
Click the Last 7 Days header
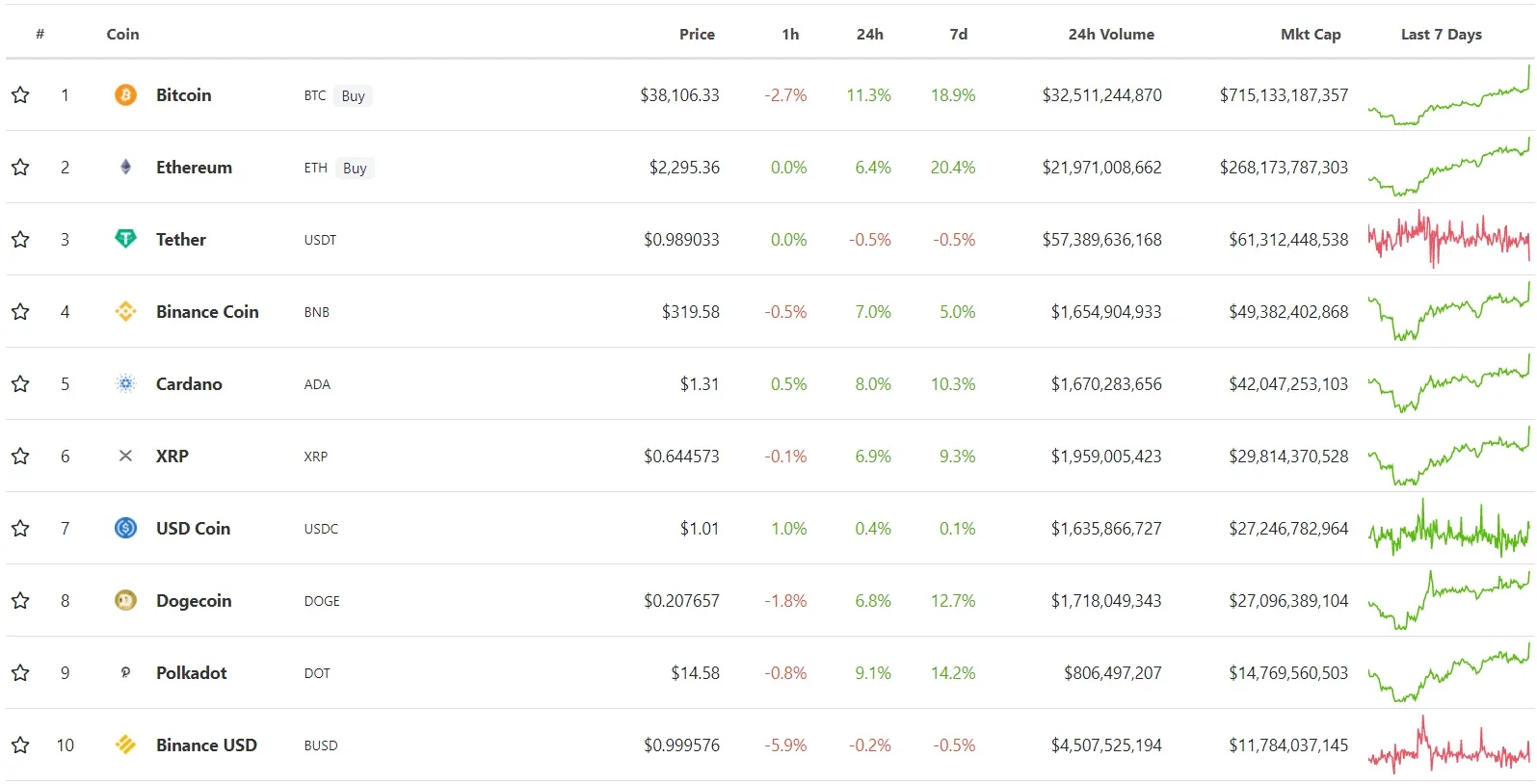tap(1442, 34)
